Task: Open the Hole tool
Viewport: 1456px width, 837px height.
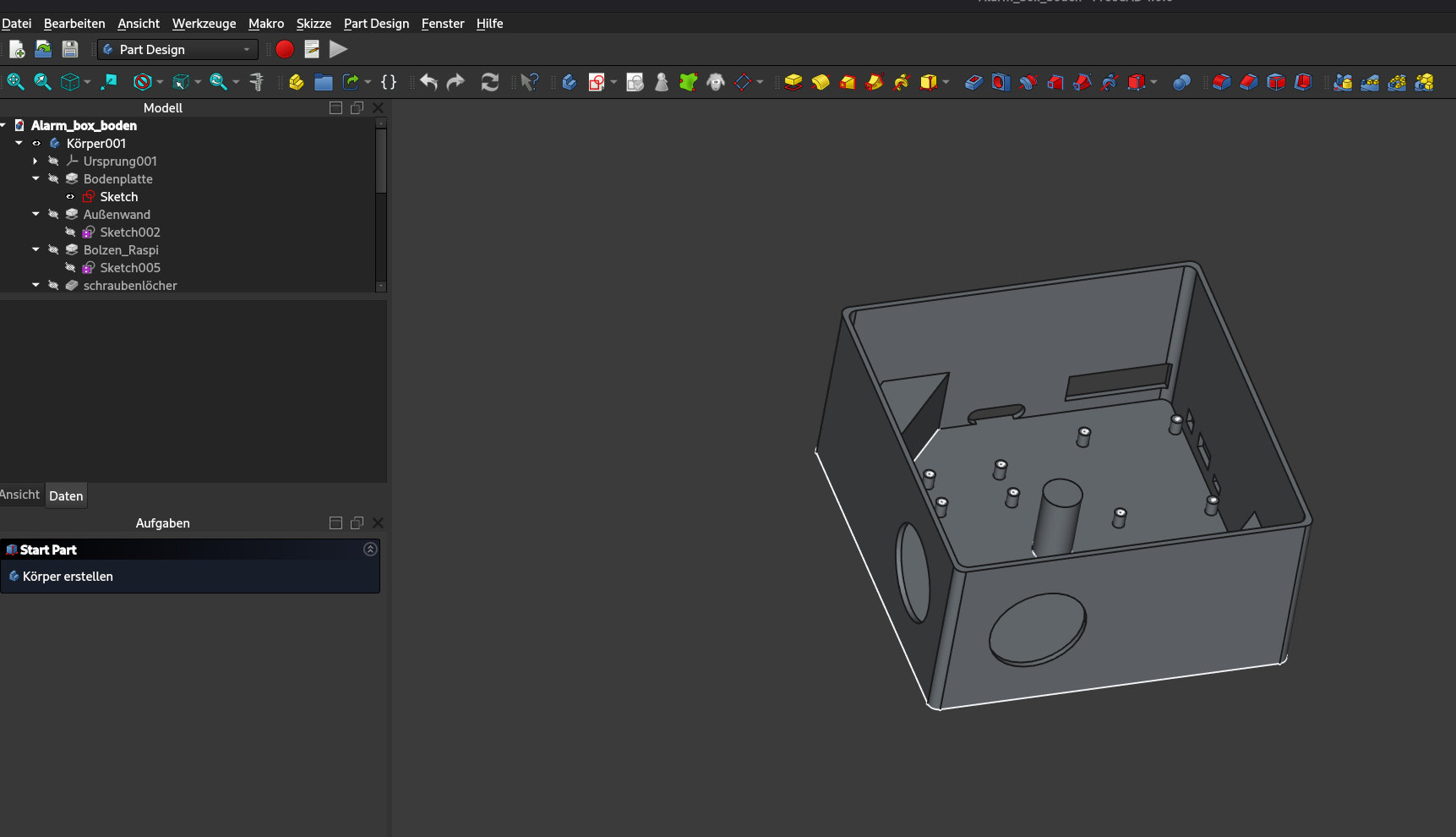Action: click(x=1000, y=82)
